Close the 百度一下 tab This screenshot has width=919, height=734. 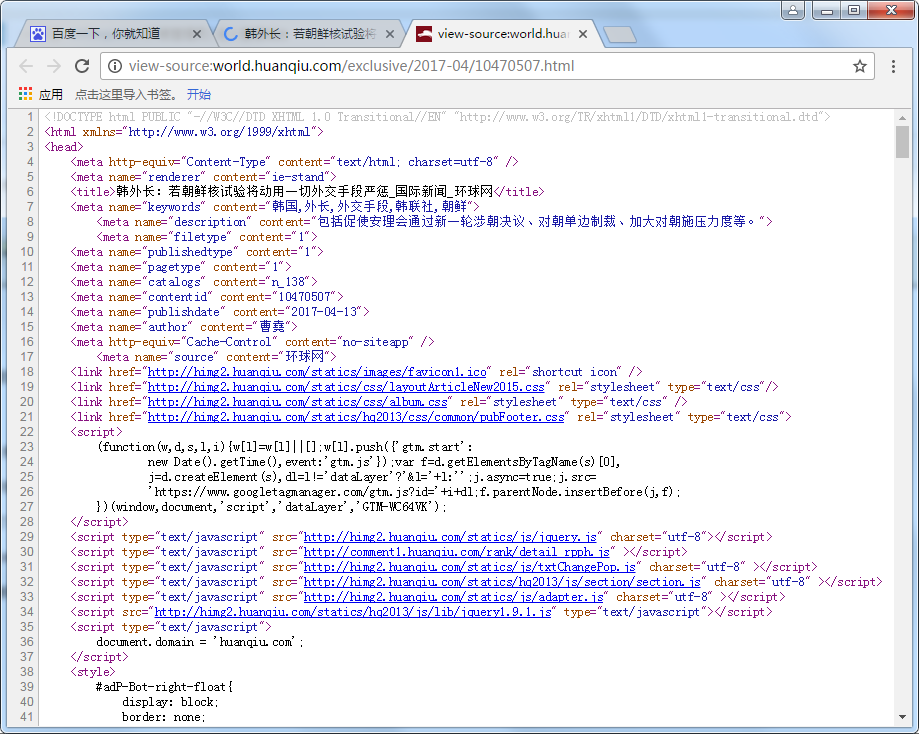click(196, 34)
